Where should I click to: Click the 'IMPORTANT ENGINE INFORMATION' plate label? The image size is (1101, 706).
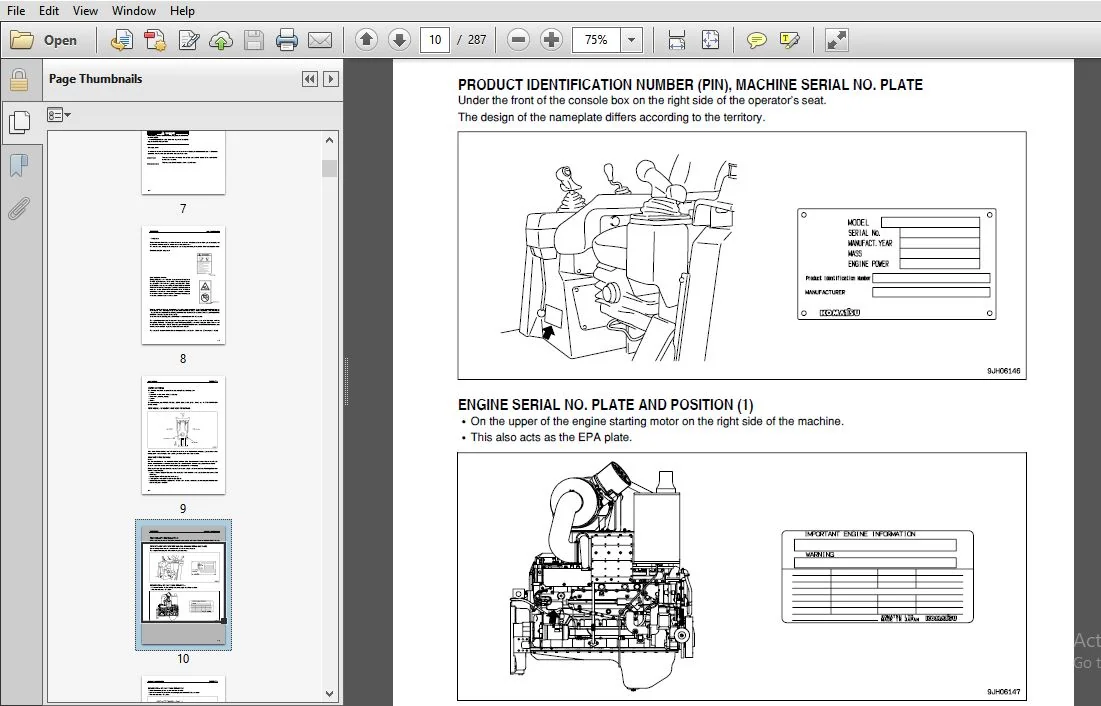pos(859,534)
